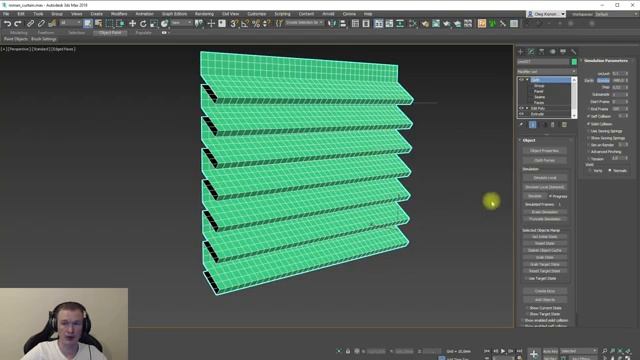640x360 pixels.
Task: Choose the Rectangular Selection Region icon
Action: pyautogui.click(x=109, y=24)
